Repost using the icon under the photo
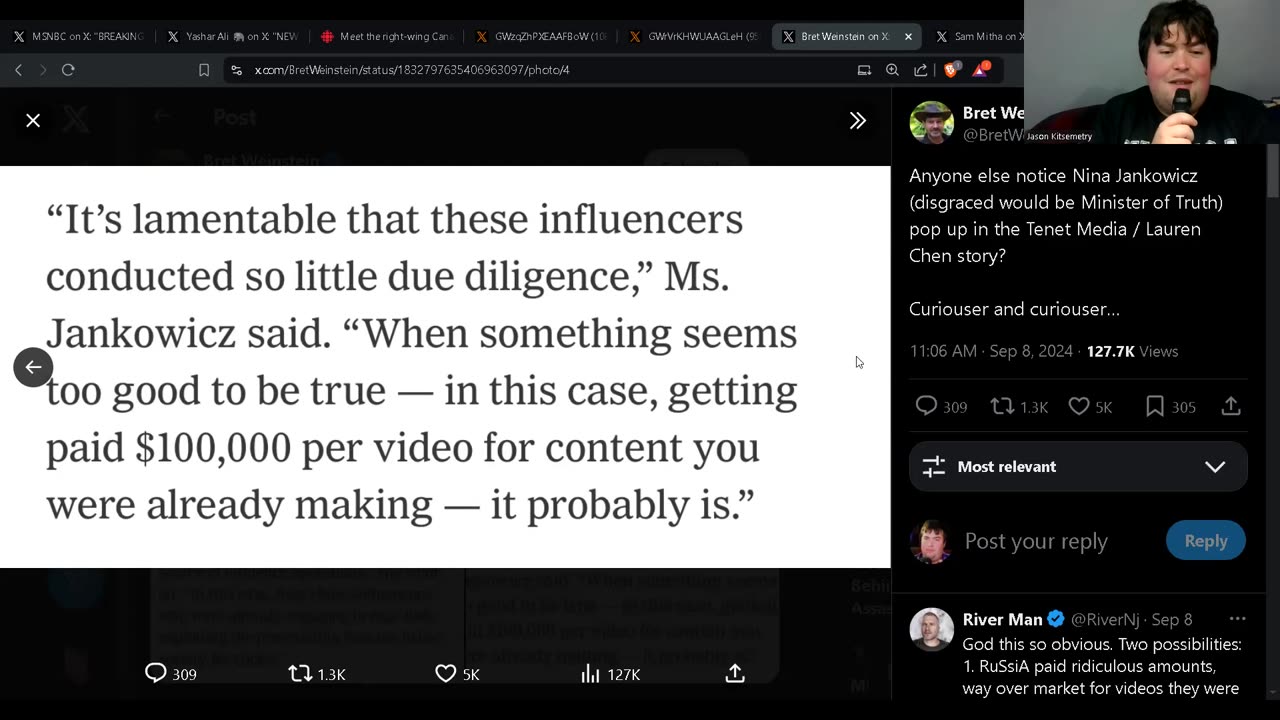1280x720 pixels. [x=300, y=674]
